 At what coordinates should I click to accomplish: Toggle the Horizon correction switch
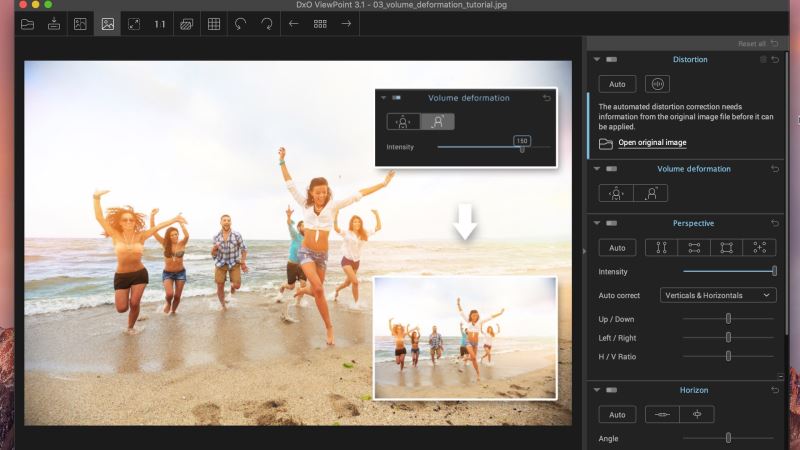pos(611,390)
